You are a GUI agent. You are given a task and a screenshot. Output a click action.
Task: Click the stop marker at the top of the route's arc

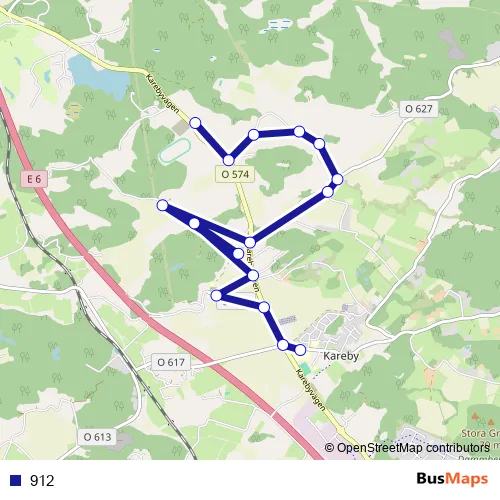tap(299, 131)
